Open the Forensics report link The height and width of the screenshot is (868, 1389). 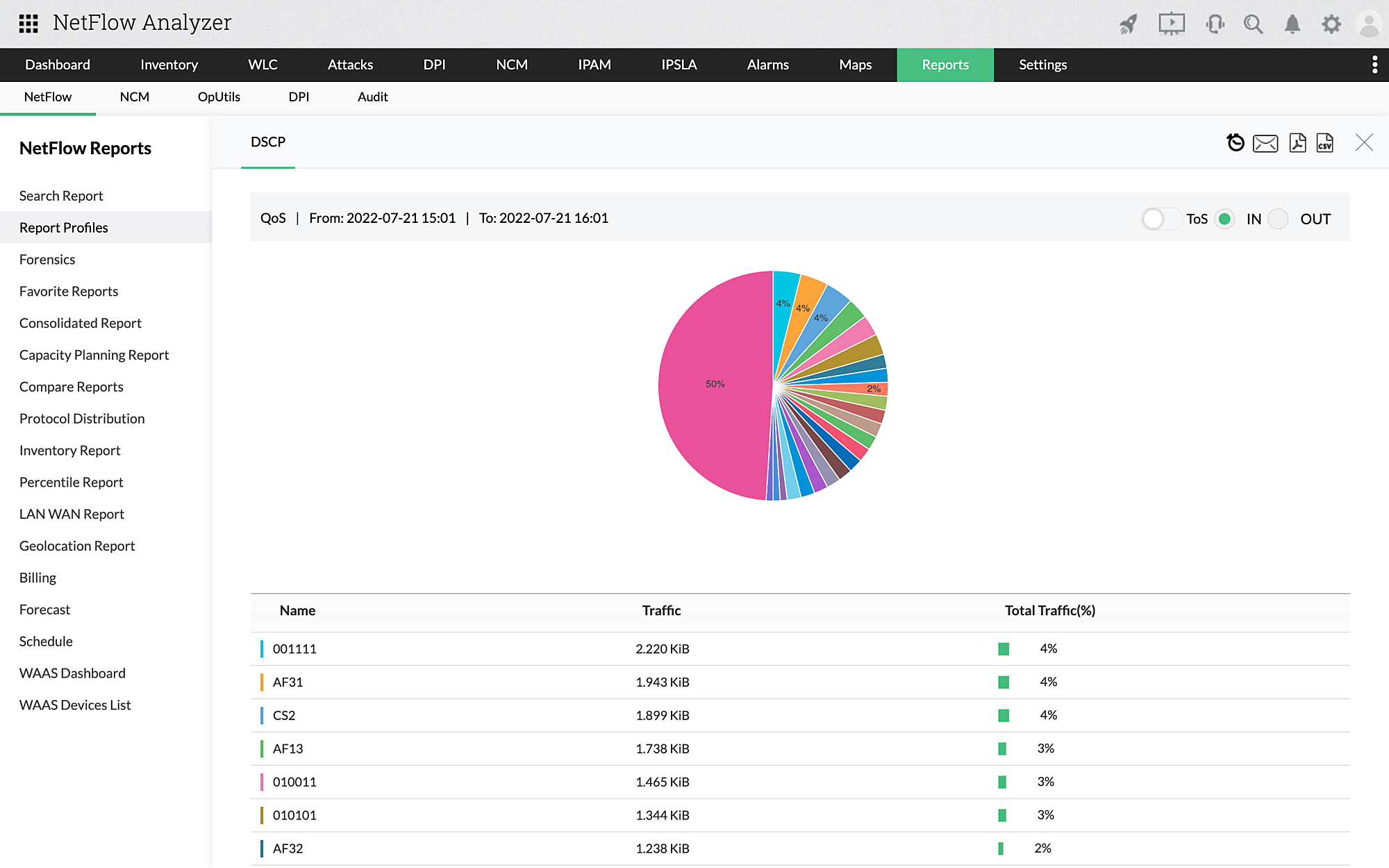pos(47,259)
